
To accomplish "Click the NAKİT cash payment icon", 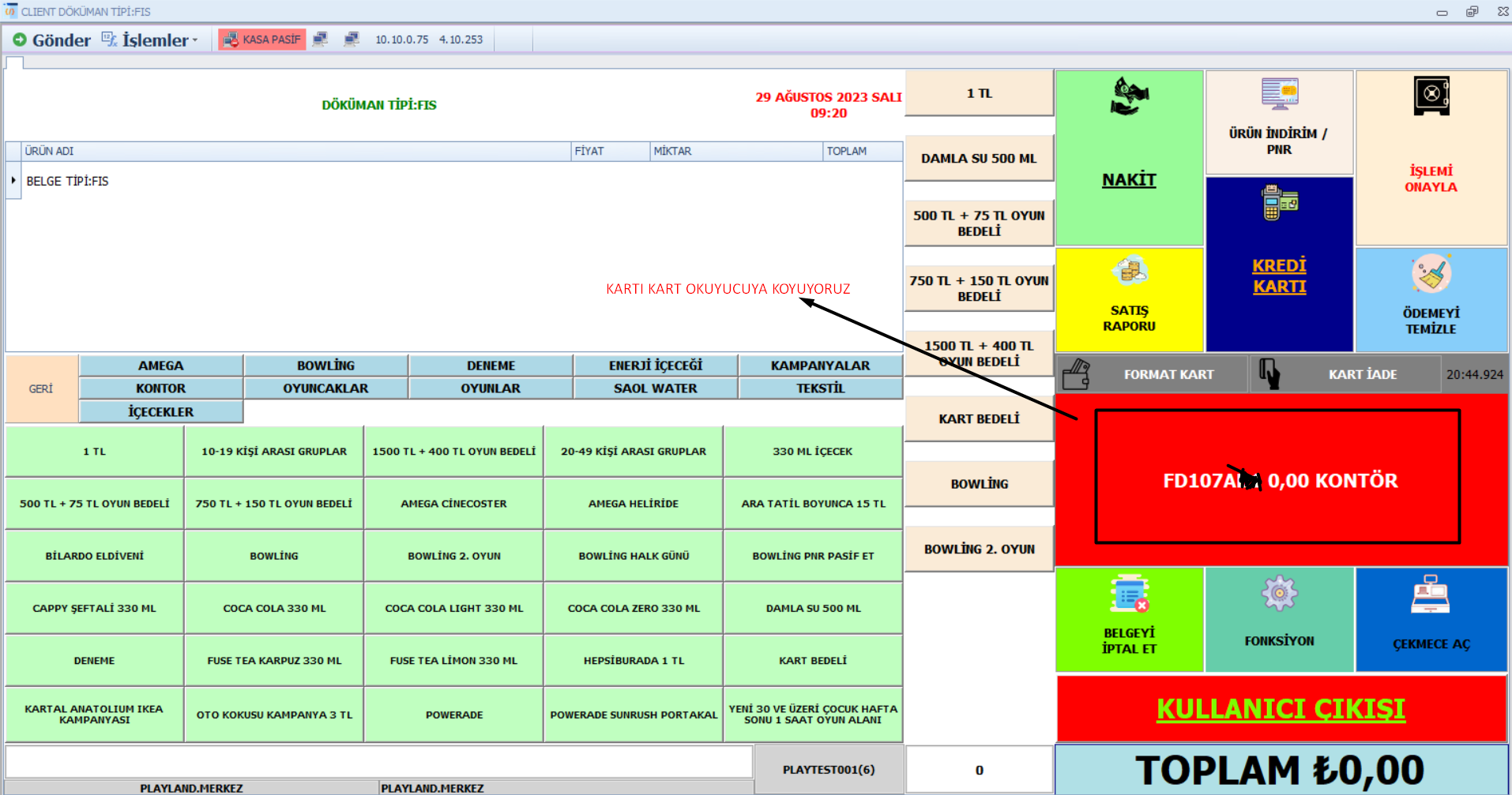I will (1129, 97).
